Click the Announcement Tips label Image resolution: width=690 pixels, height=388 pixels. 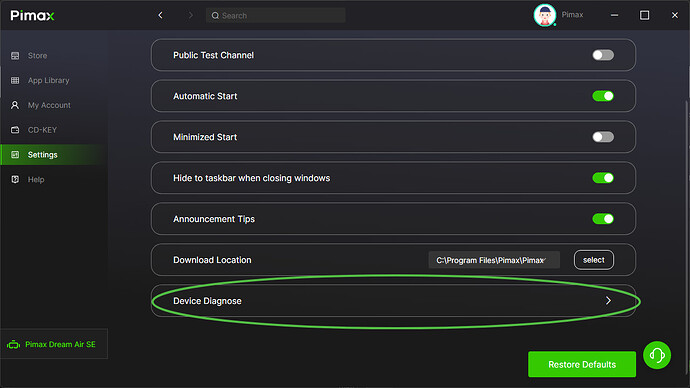pyautogui.click(x=214, y=219)
